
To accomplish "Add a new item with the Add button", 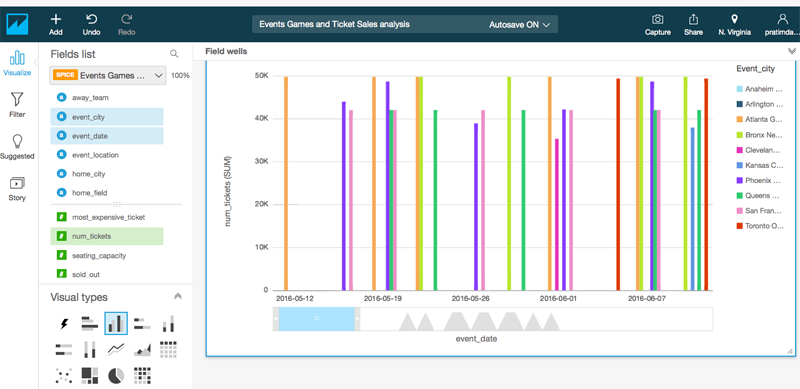I will [56, 25].
